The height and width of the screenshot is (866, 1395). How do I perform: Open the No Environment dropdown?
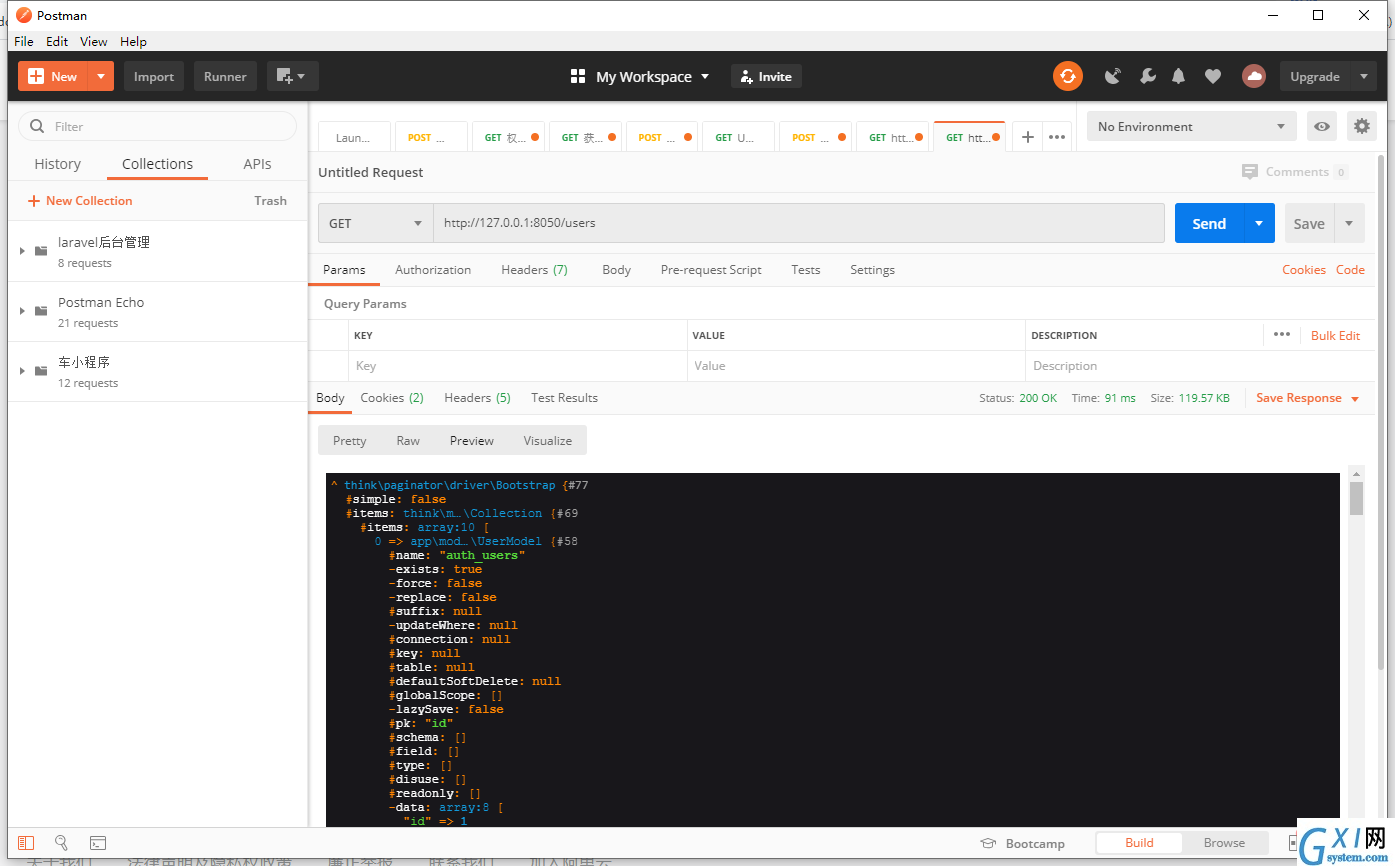click(1192, 126)
